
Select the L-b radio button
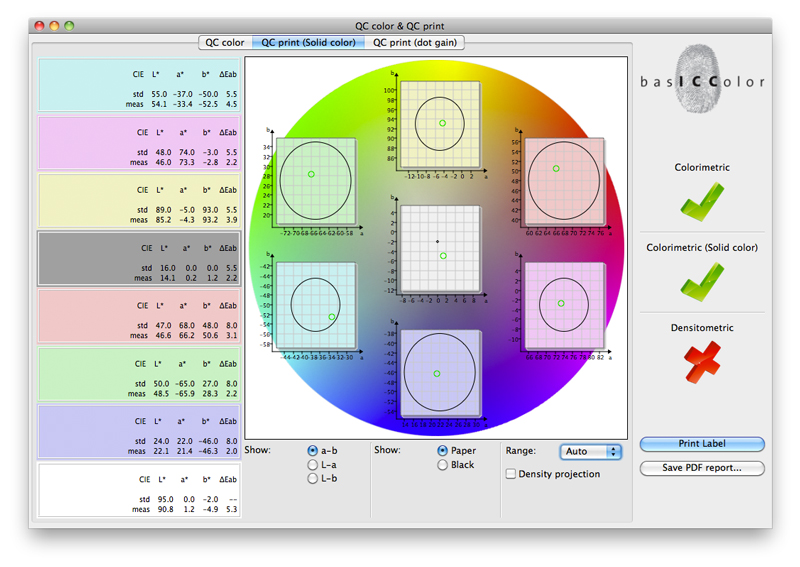coord(313,479)
